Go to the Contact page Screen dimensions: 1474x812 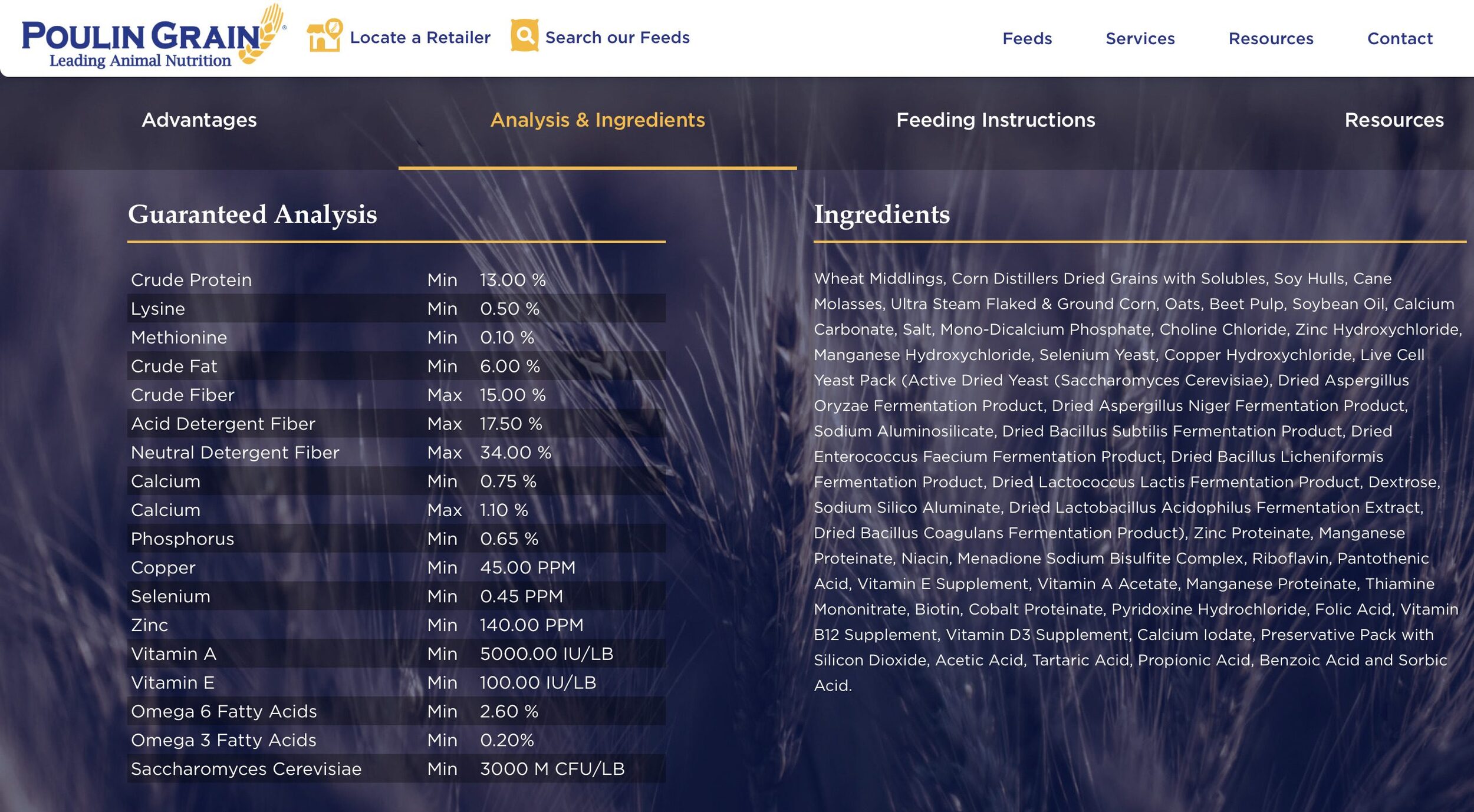(x=1399, y=39)
